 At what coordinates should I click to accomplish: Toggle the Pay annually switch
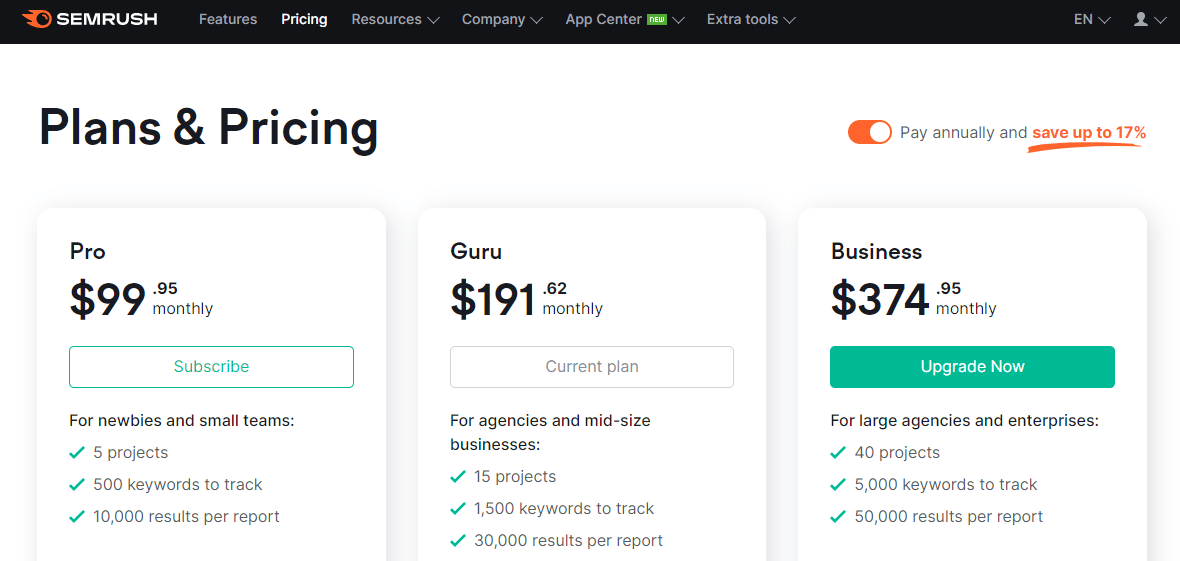pyautogui.click(x=869, y=133)
